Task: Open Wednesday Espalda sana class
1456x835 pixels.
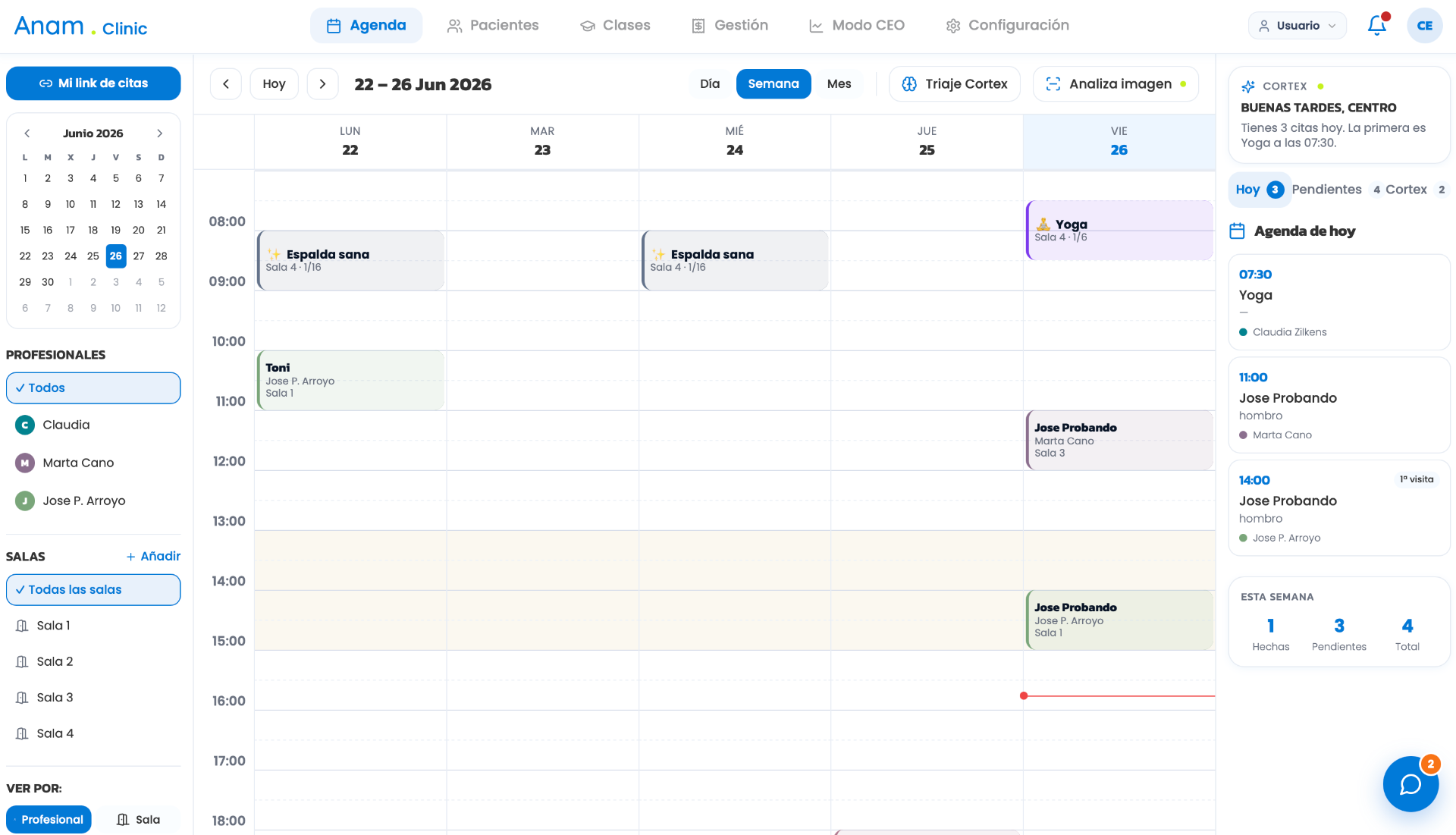Action: (x=735, y=261)
